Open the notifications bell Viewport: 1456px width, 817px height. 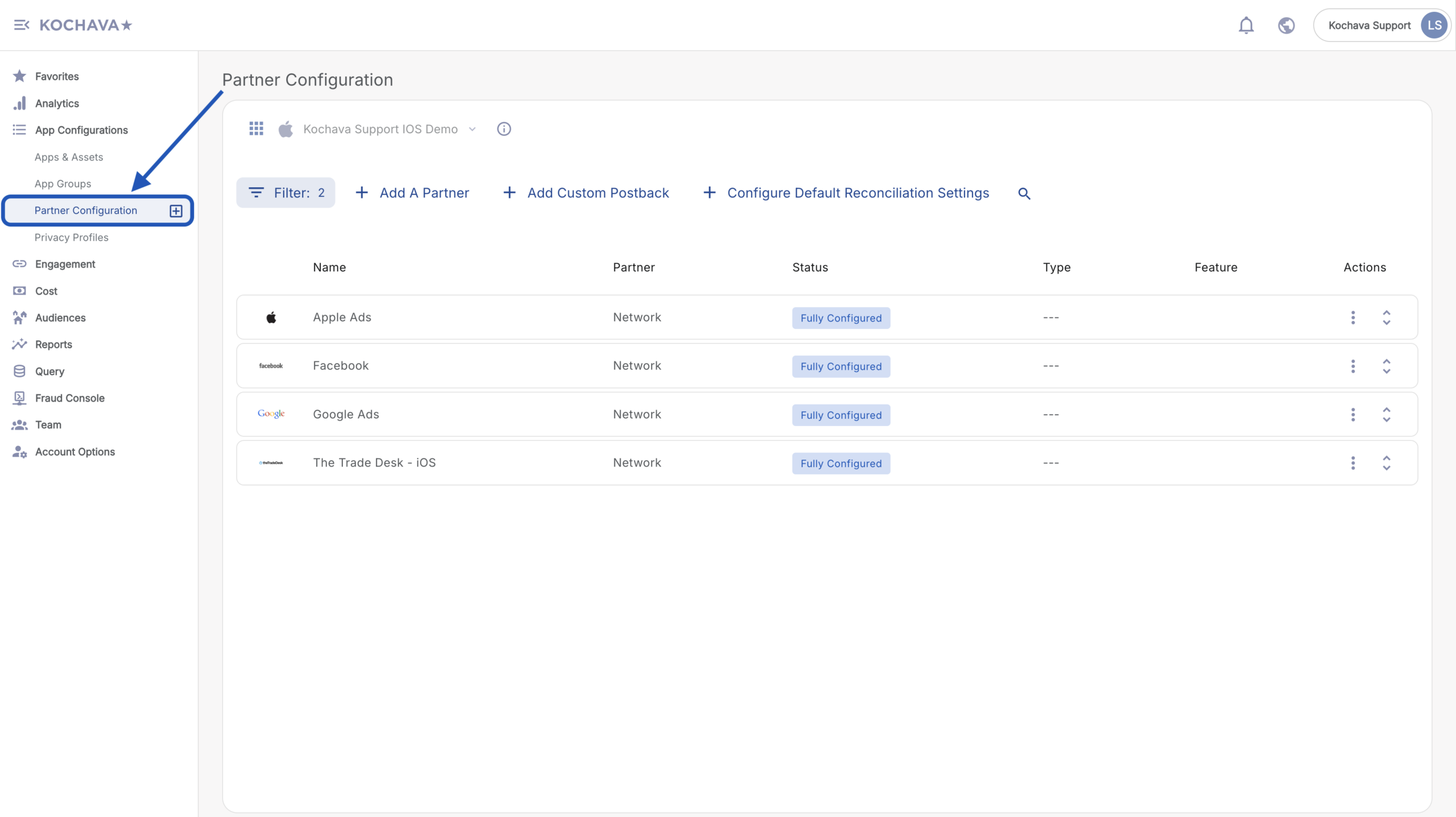click(1246, 25)
